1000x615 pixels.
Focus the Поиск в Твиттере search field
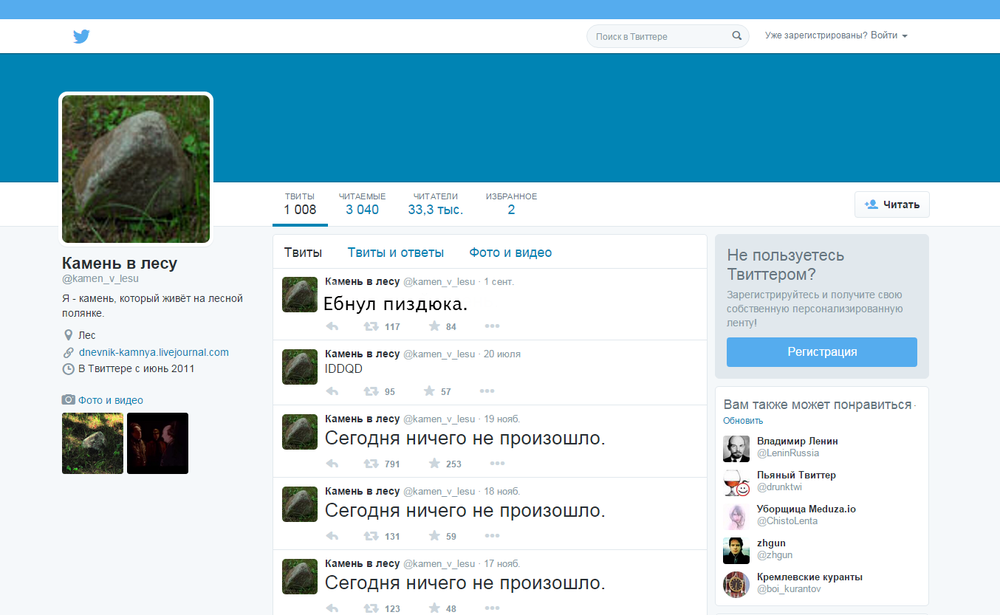660,37
